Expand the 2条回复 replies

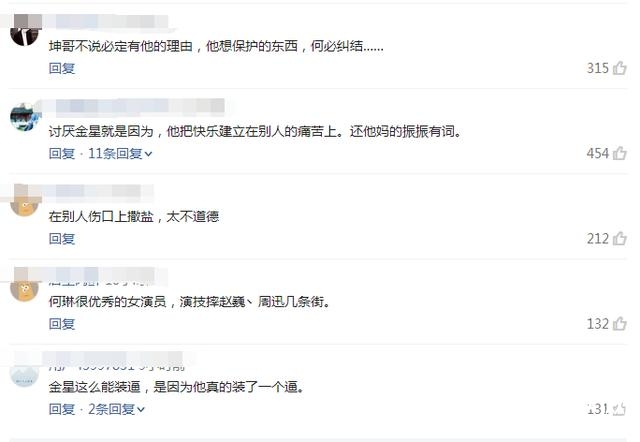pyautogui.click(x=116, y=409)
